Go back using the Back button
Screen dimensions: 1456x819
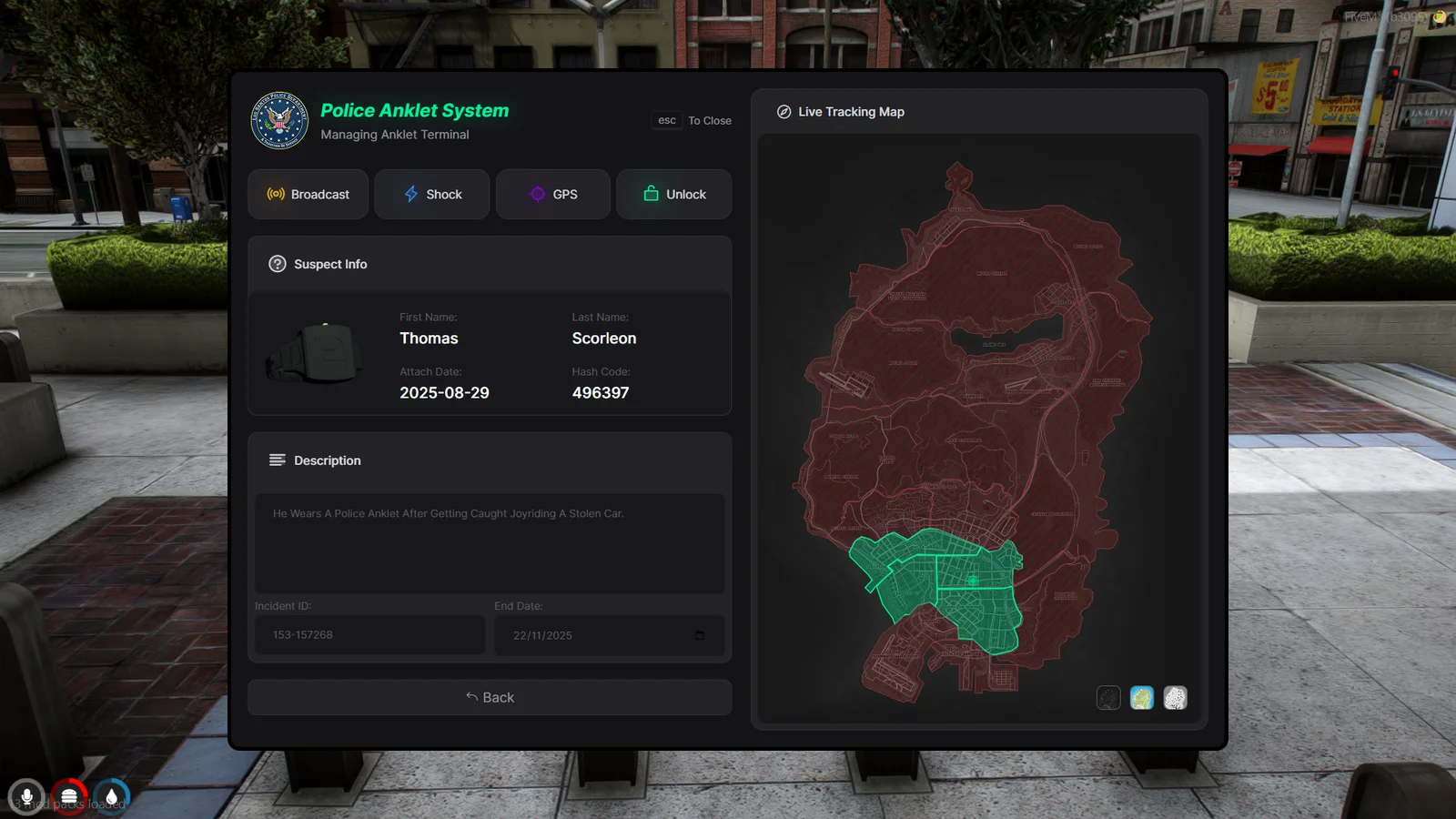(490, 697)
